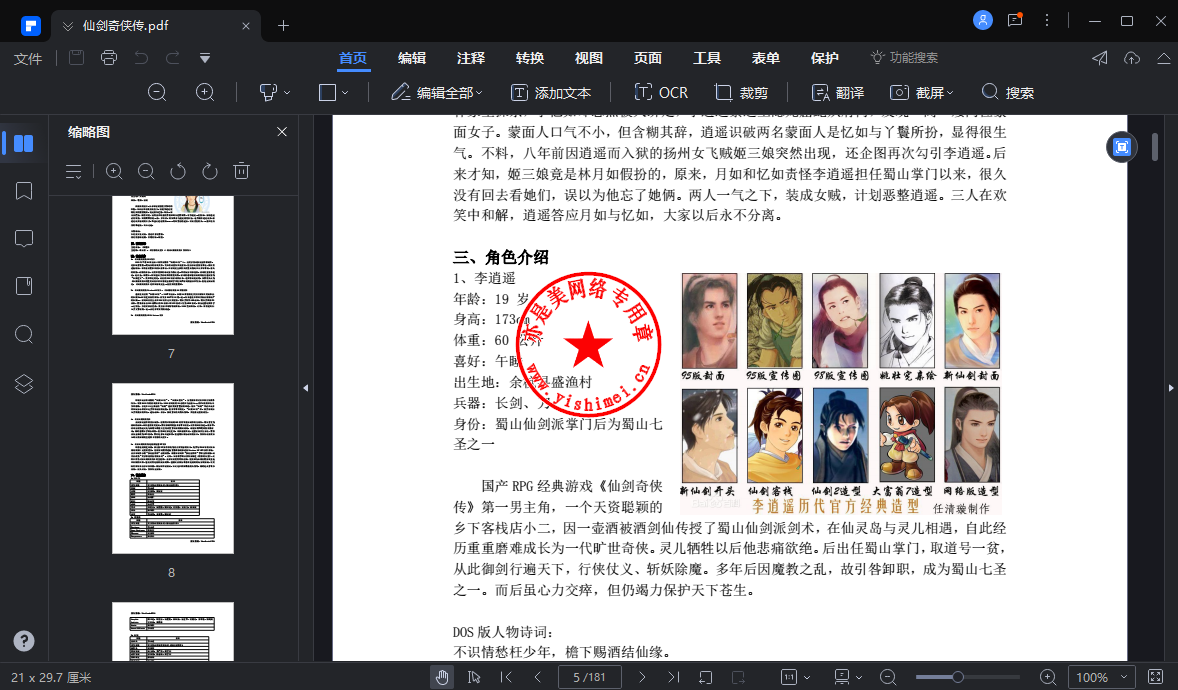Open the message notifications icon
This screenshot has width=1178, height=690.
coord(1016,20)
